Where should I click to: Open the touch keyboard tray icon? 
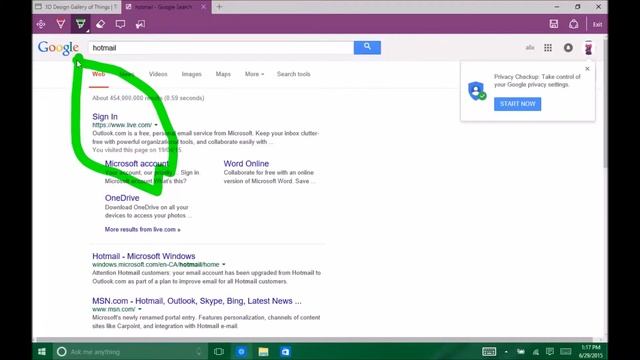[x=489, y=351]
